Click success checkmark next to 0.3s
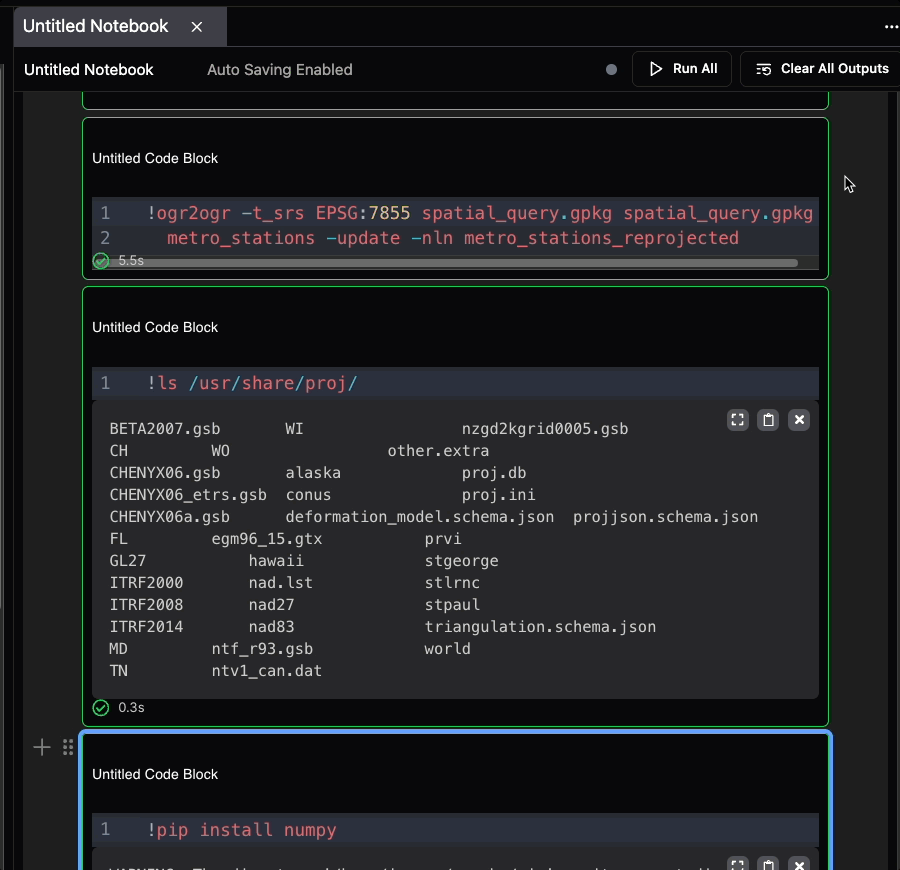900x870 pixels. [x=101, y=708]
